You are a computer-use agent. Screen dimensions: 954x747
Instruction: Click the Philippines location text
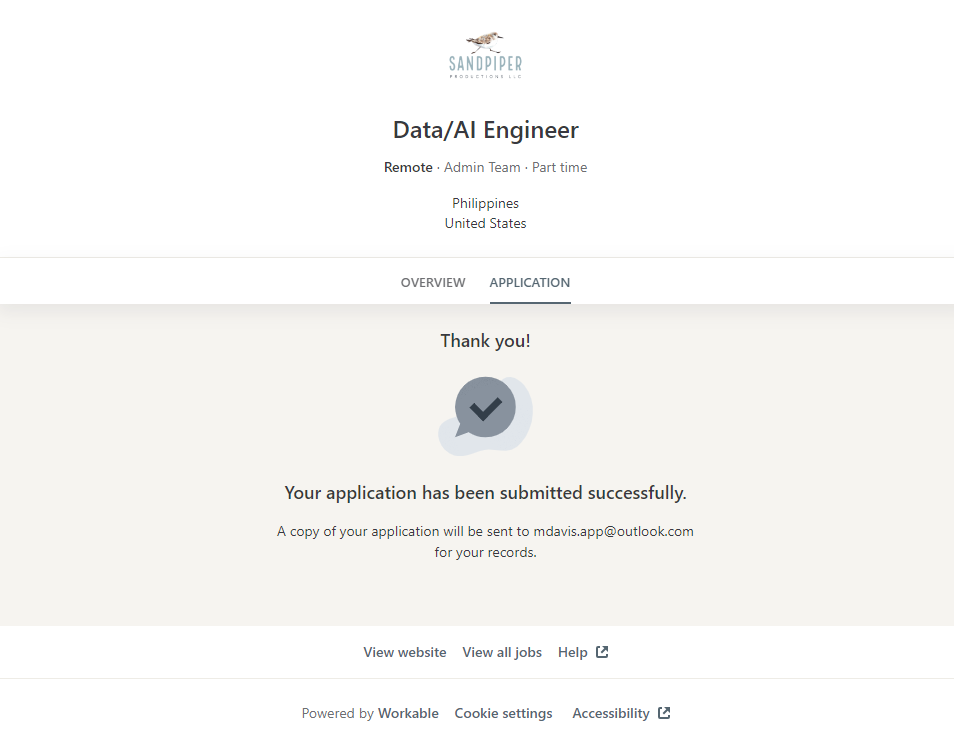[485, 203]
